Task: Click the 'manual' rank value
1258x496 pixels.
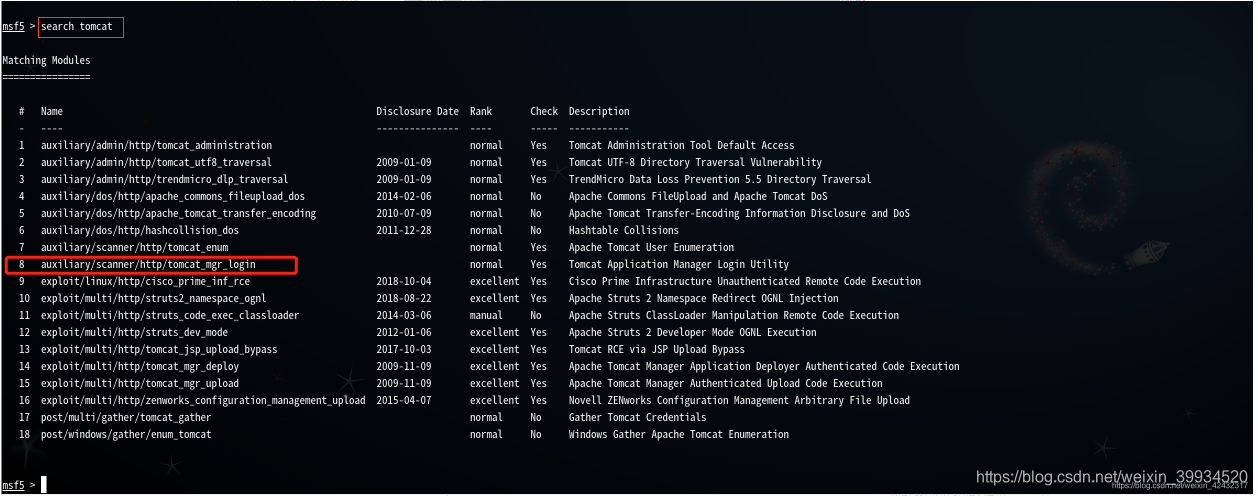Action: 487,315
